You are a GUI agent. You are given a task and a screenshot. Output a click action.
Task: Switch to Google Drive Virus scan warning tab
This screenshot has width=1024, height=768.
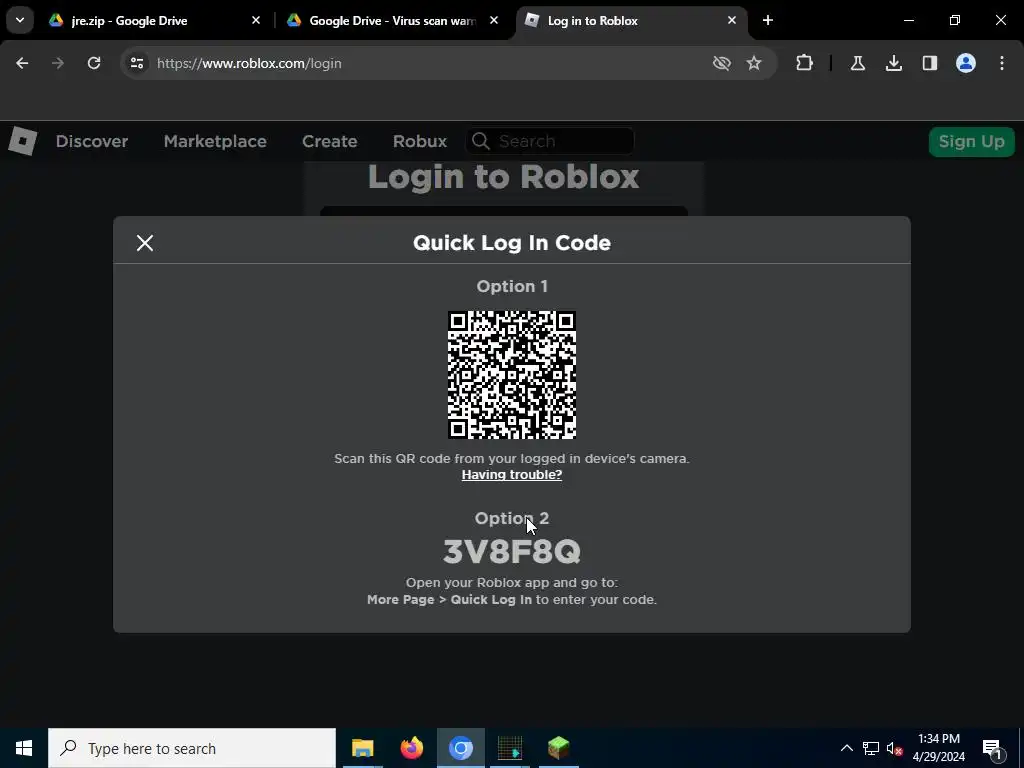pos(391,21)
